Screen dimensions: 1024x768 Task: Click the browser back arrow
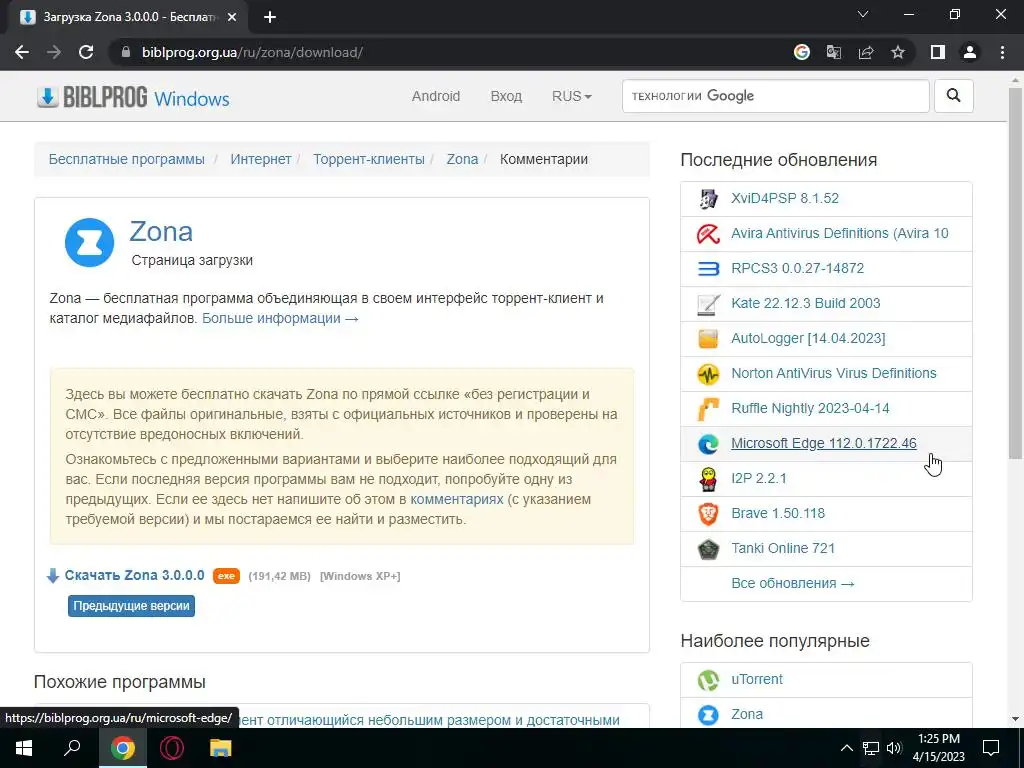pos(22,52)
